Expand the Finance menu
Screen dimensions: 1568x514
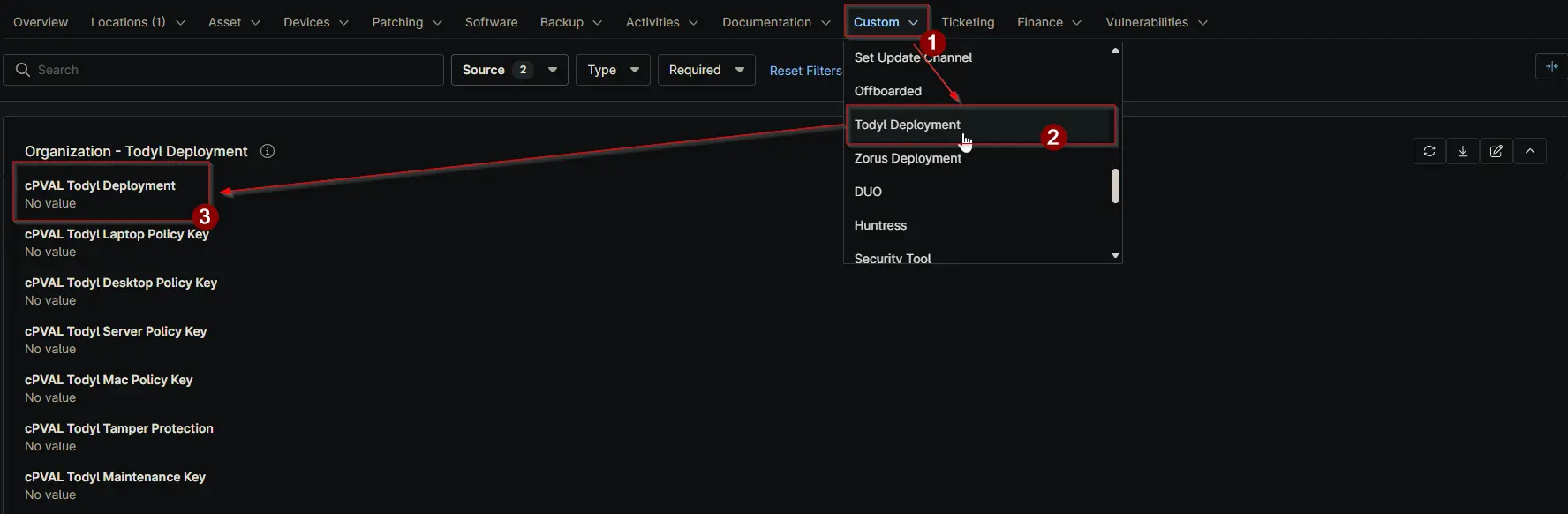[1049, 22]
